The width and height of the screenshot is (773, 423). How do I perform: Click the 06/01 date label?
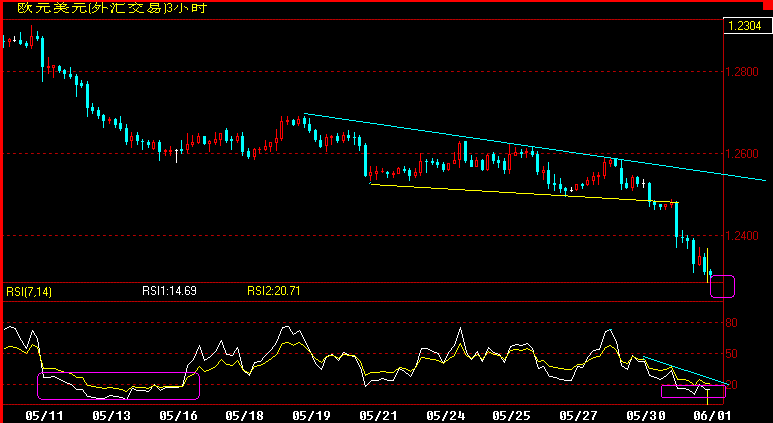tap(712, 416)
